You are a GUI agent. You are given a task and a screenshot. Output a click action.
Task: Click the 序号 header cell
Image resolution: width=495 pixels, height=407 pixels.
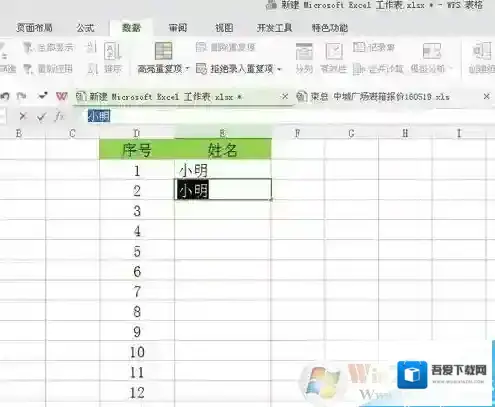[137, 149]
